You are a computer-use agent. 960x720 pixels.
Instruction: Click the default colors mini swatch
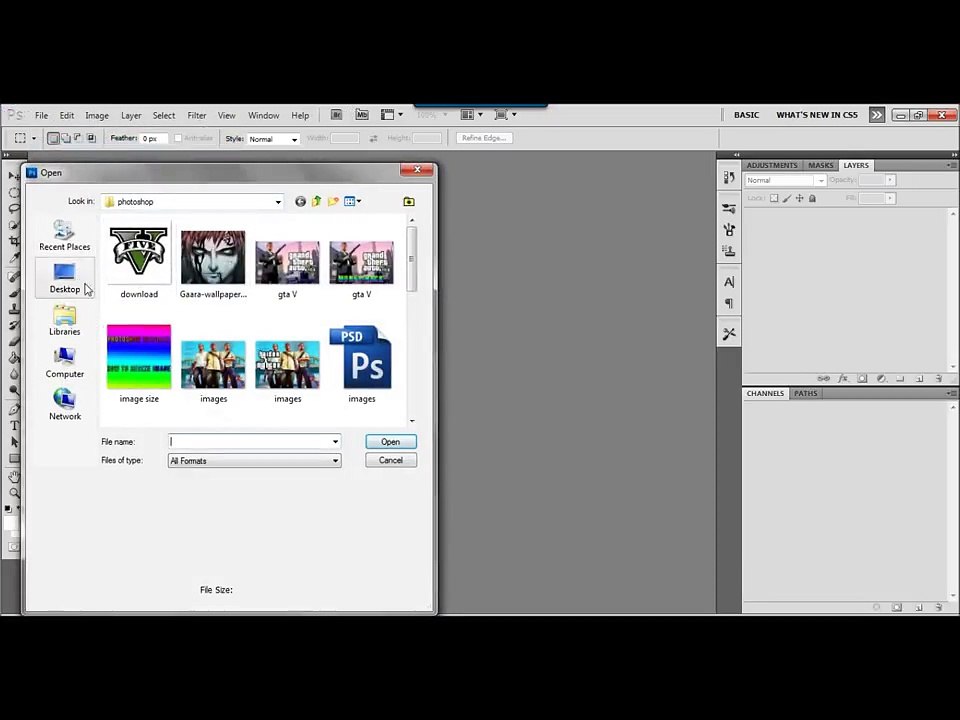click(8, 509)
